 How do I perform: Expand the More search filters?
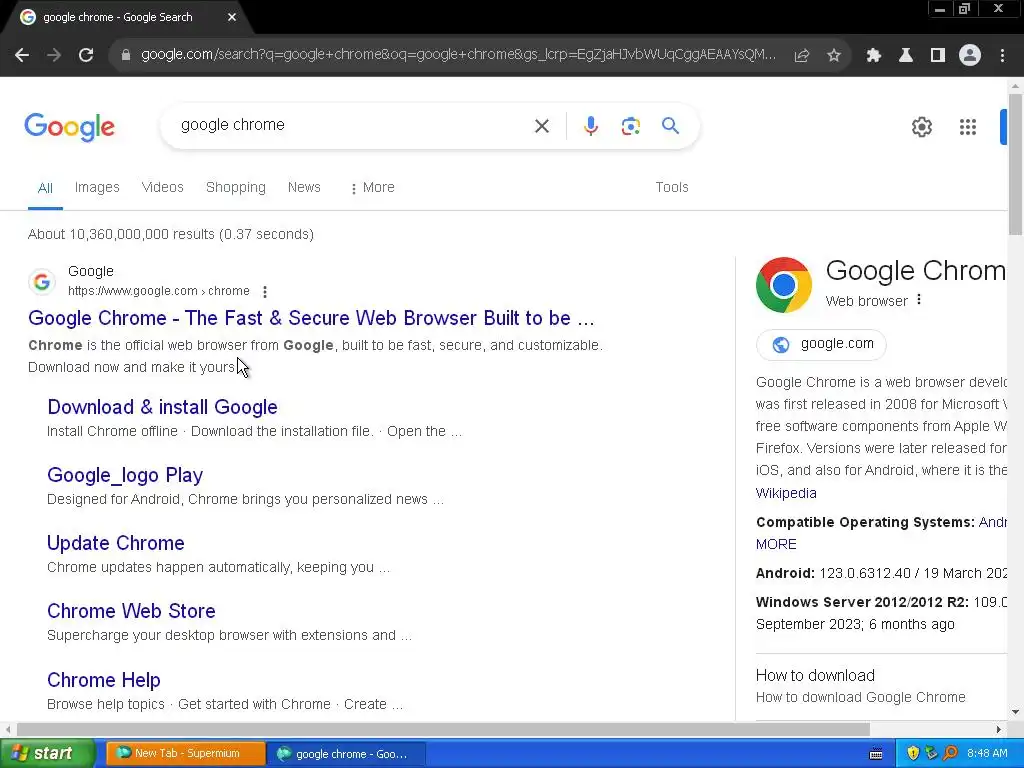click(372, 188)
